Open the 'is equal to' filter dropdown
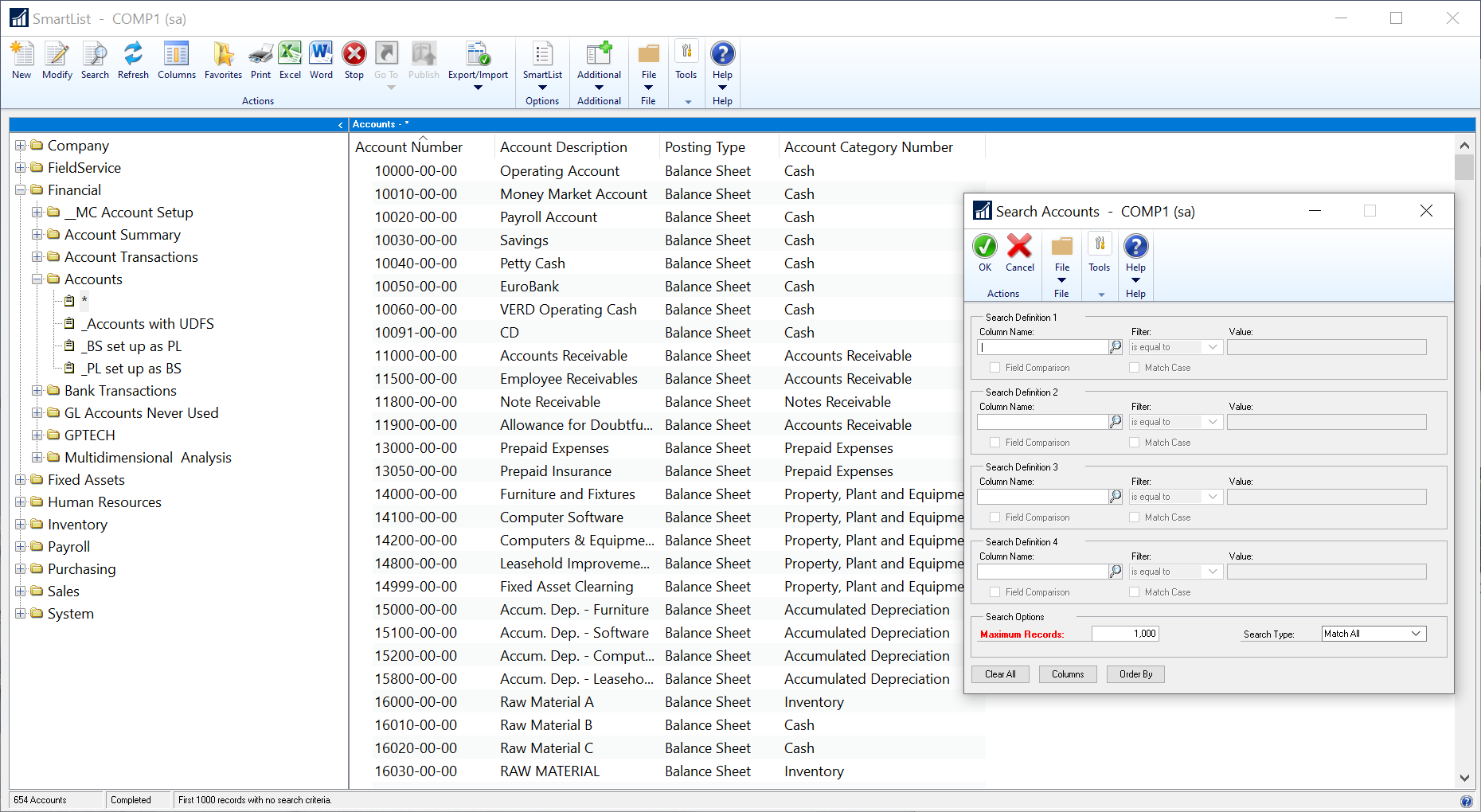 click(x=1211, y=346)
